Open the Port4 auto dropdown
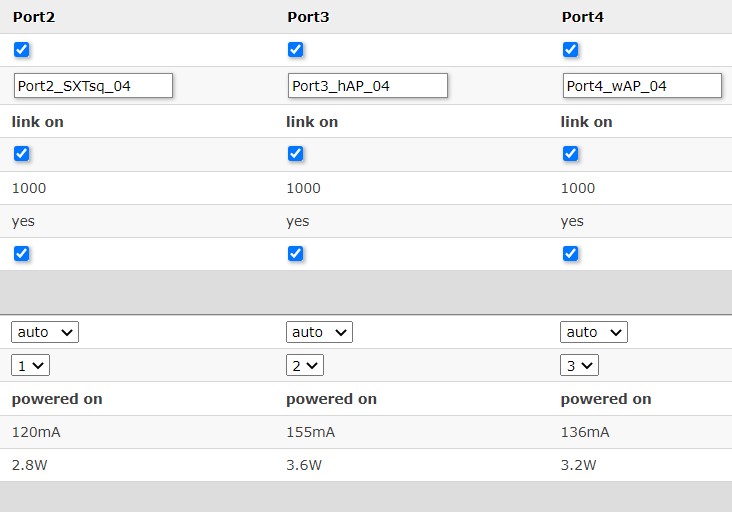The image size is (732, 512). (x=593, y=332)
